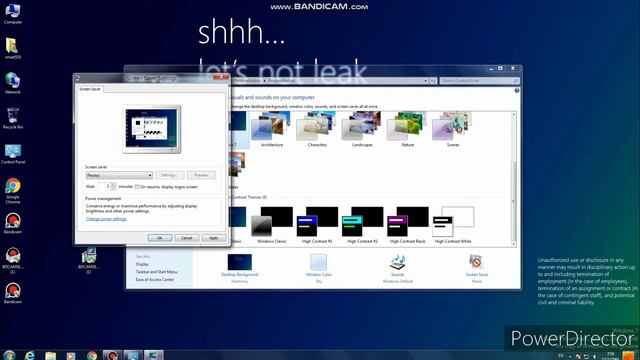Open Desktop Background settings in Personalization
The height and width of the screenshot is (360, 640).
click(240, 268)
